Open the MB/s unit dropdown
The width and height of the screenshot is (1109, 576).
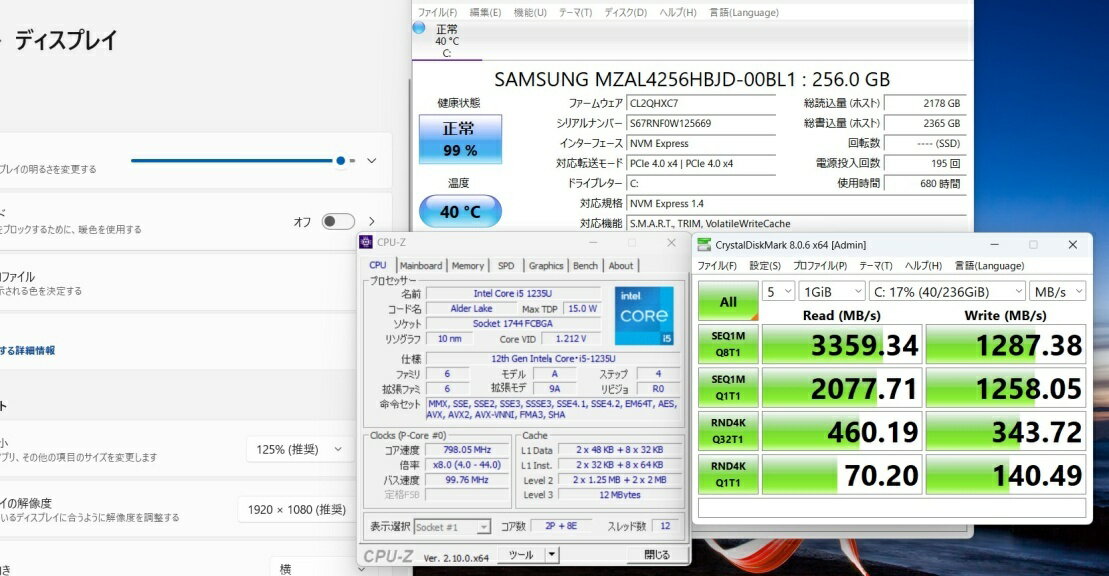1058,291
